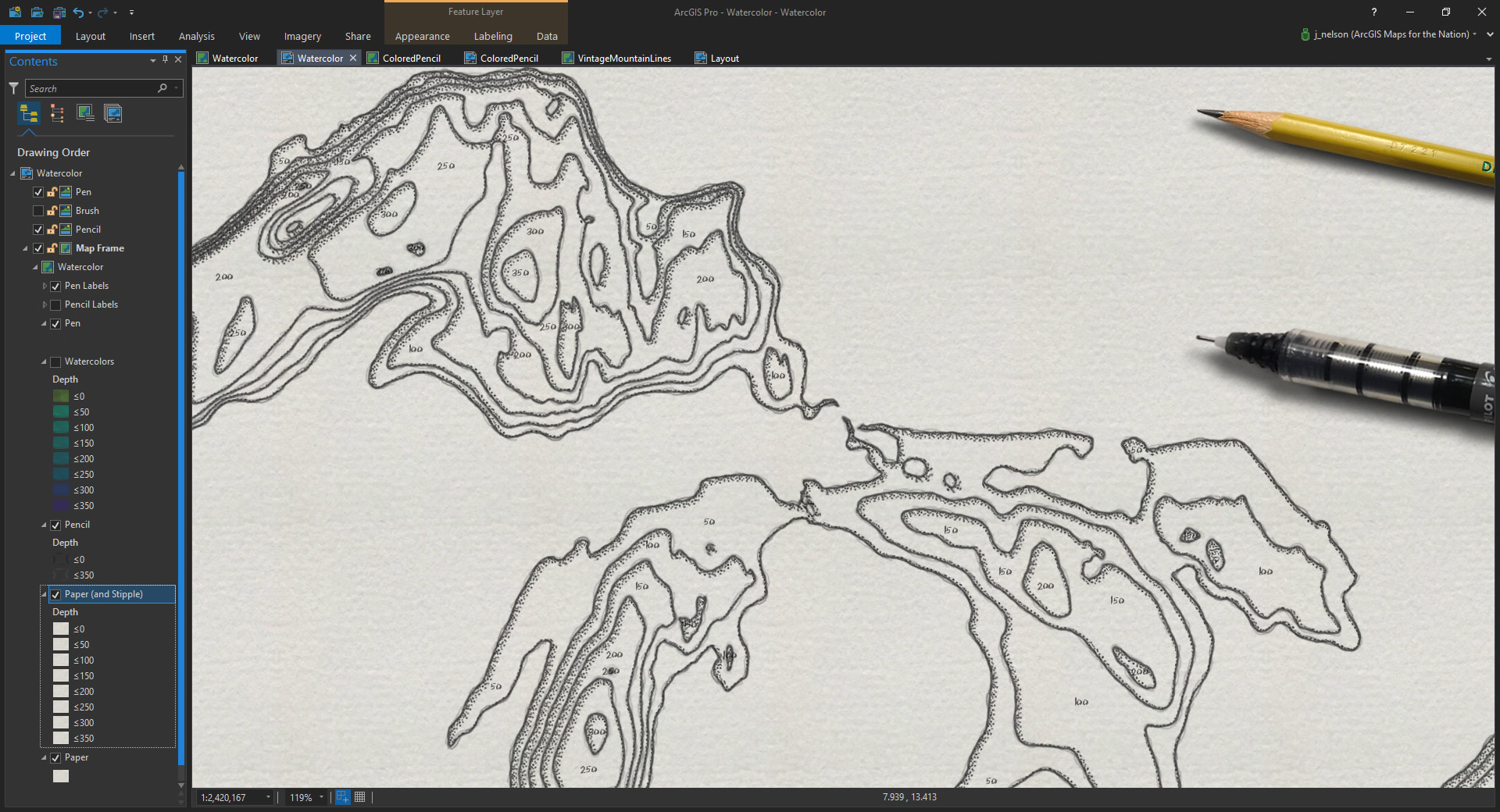This screenshot has height=812, width=1500.
Task: Click the picture icon of top Pen element
Action: 66,192
